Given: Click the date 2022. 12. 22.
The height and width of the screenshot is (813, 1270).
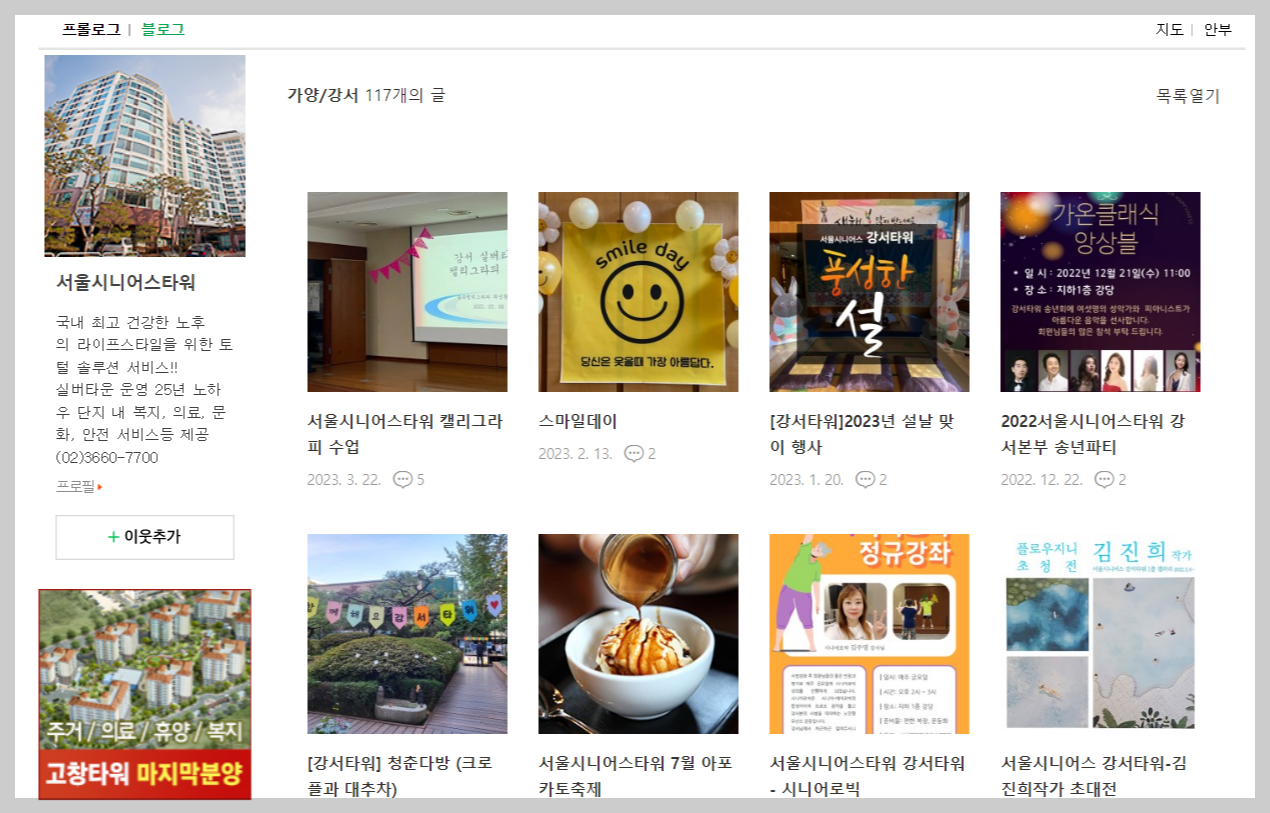Looking at the screenshot, I should coord(1041,480).
